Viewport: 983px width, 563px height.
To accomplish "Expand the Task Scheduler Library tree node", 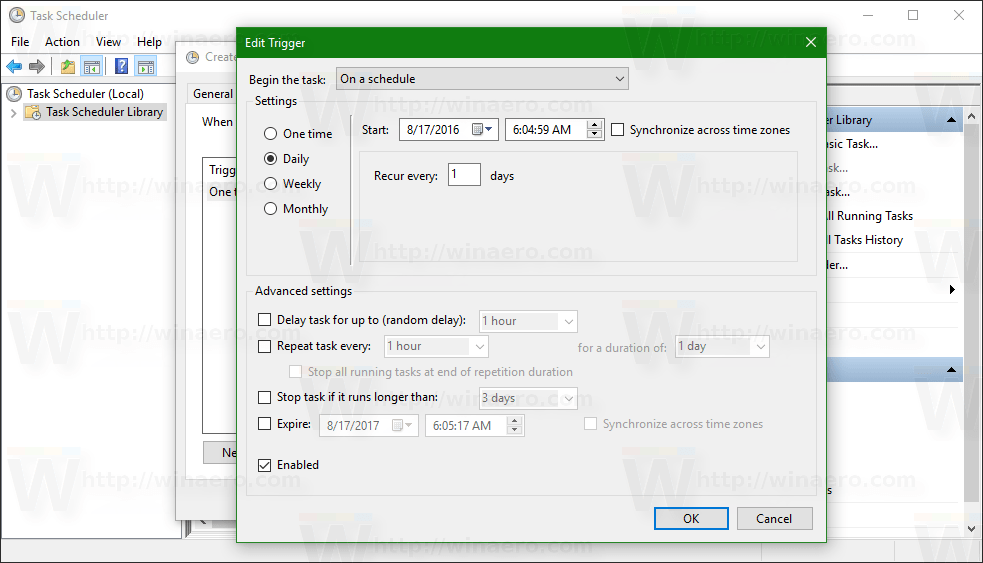I will tap(13, 113).
